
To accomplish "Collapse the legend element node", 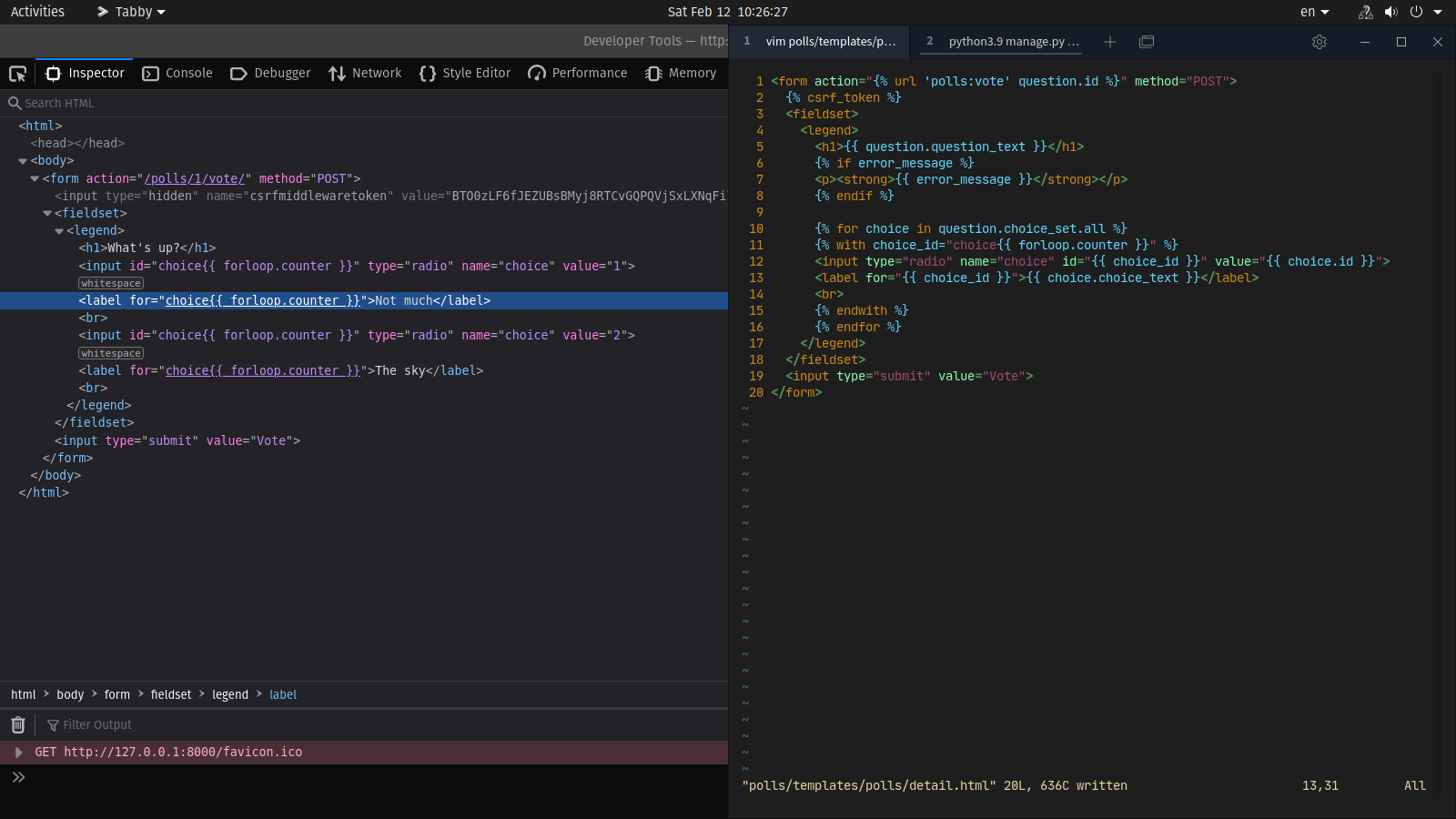I will click(x=59, y=231).
